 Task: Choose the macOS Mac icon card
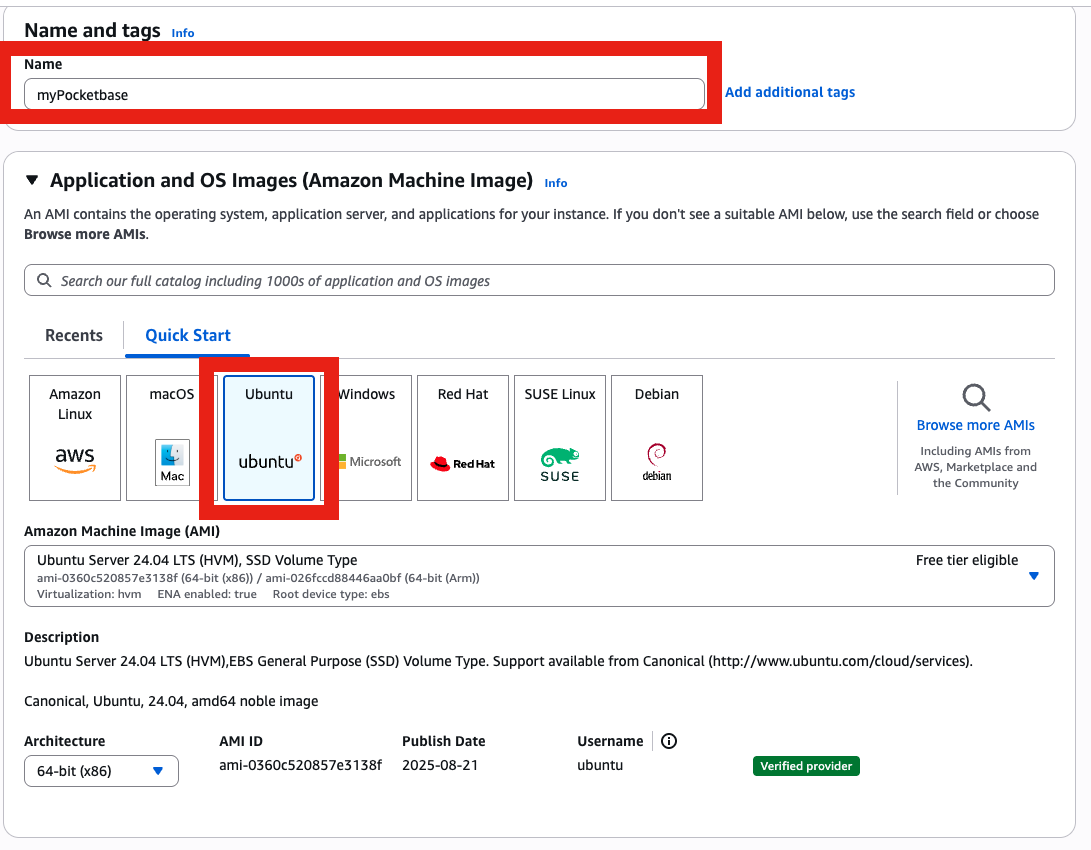[171, 462]
